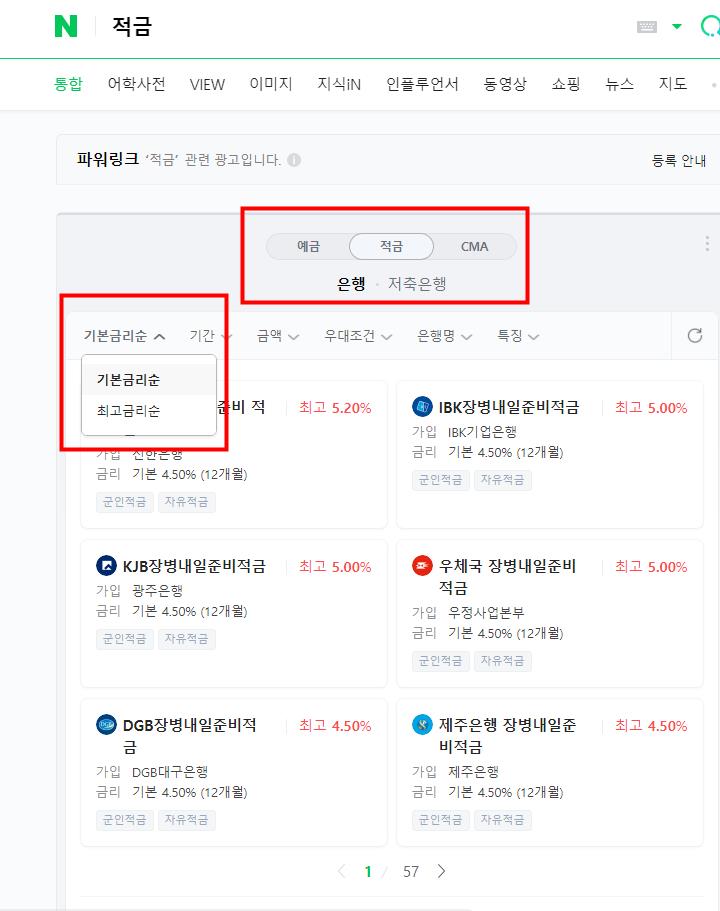The height and width of the screenshot is (911, 720).
Task: Click the current page number 1
Action: 368,871
